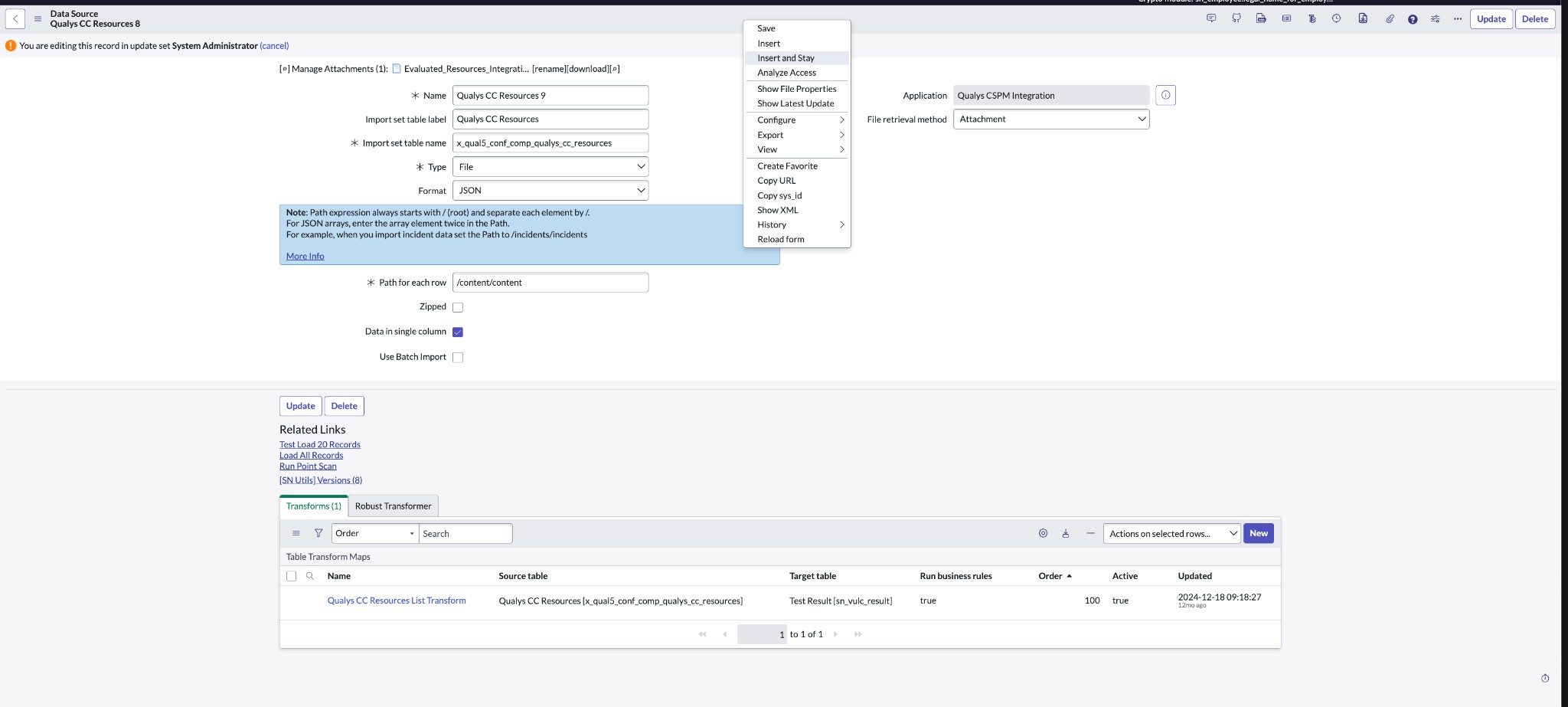Click the clock timeline icon in header
The image size is (1568, 707).
[1336, 18]
